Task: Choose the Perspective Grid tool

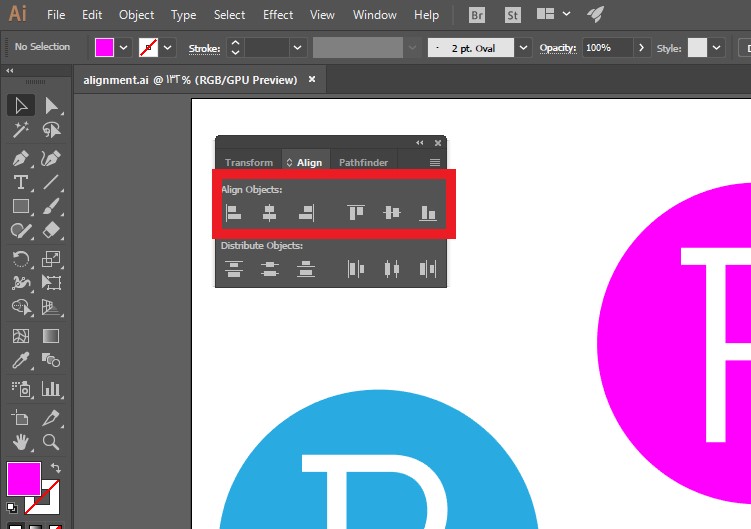Action: [51, 307]
